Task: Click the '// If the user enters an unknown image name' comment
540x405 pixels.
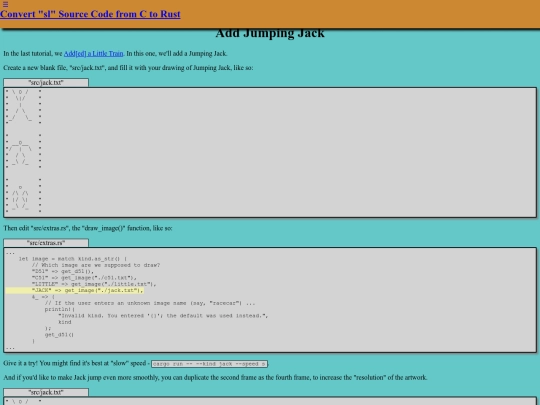Action: tap(150, 303)
